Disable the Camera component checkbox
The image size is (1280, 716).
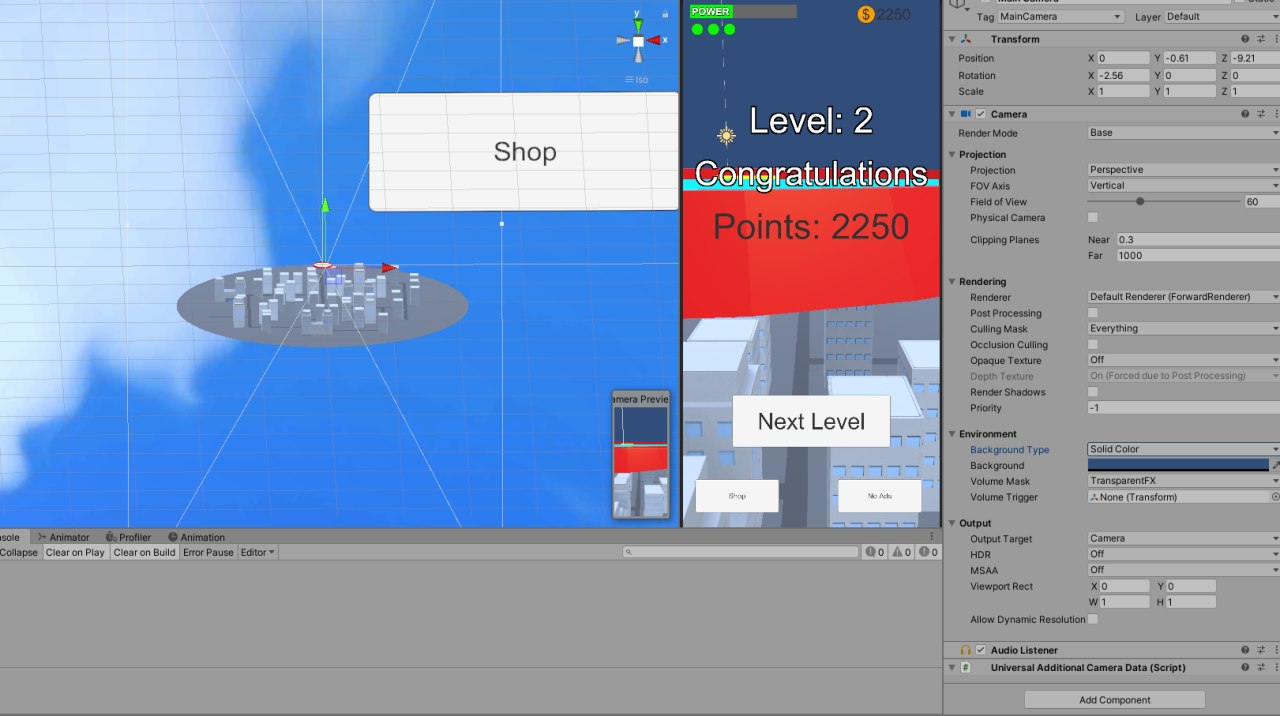coord(981,114)
